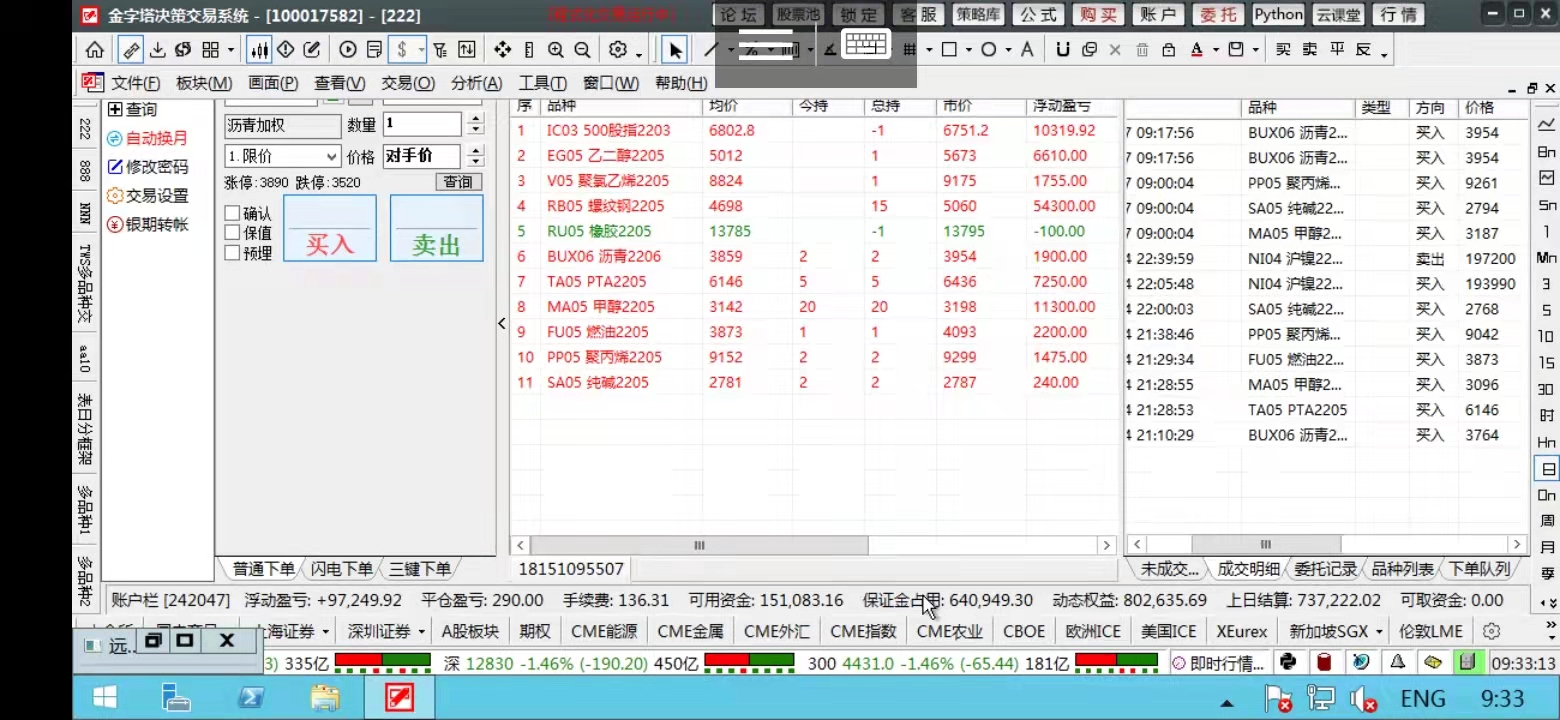Screen dimensions: 1560x720
Task: Open 银期转帐 sidebar item
Action: (148, 224)
